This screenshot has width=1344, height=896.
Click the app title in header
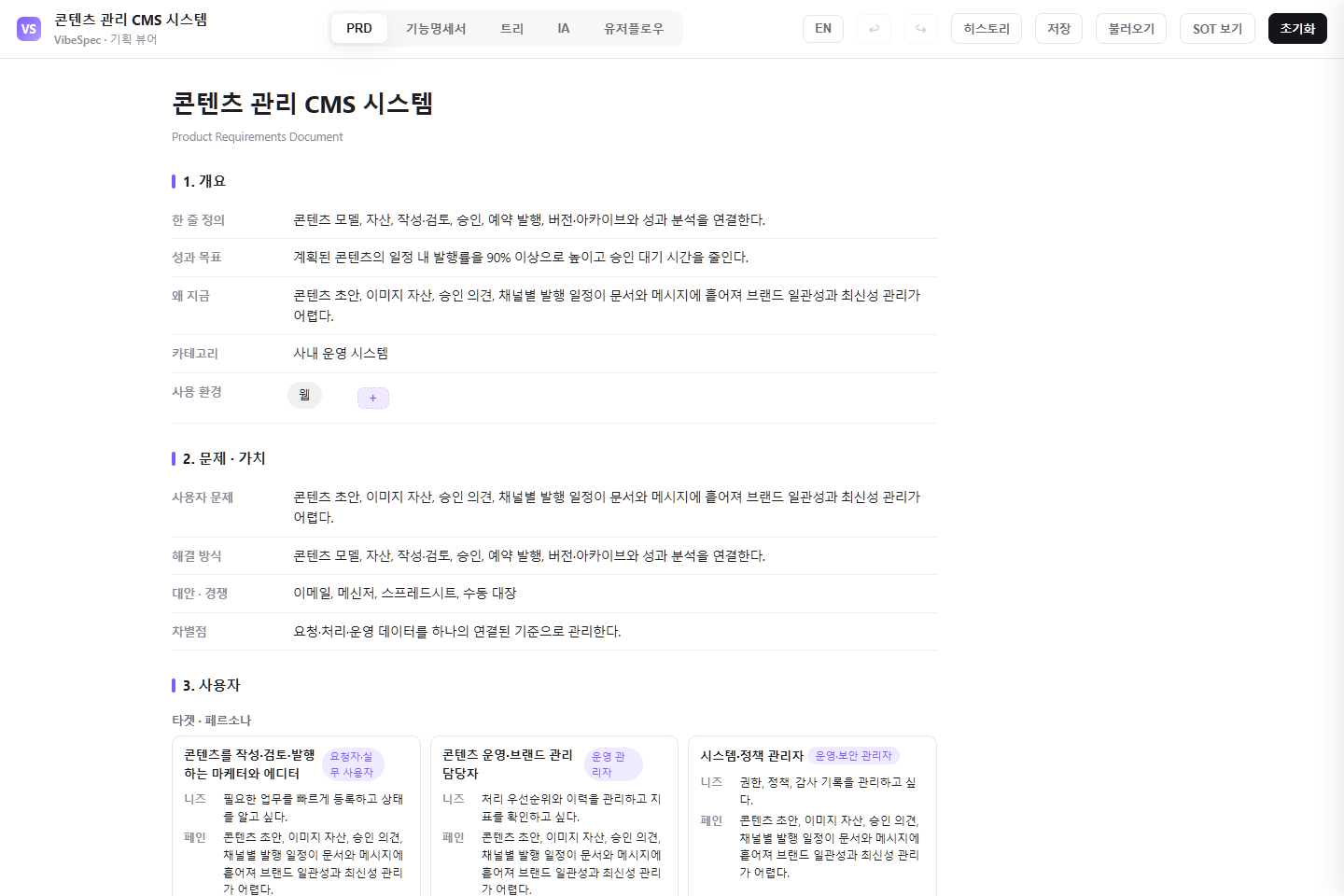pos(131,21)
